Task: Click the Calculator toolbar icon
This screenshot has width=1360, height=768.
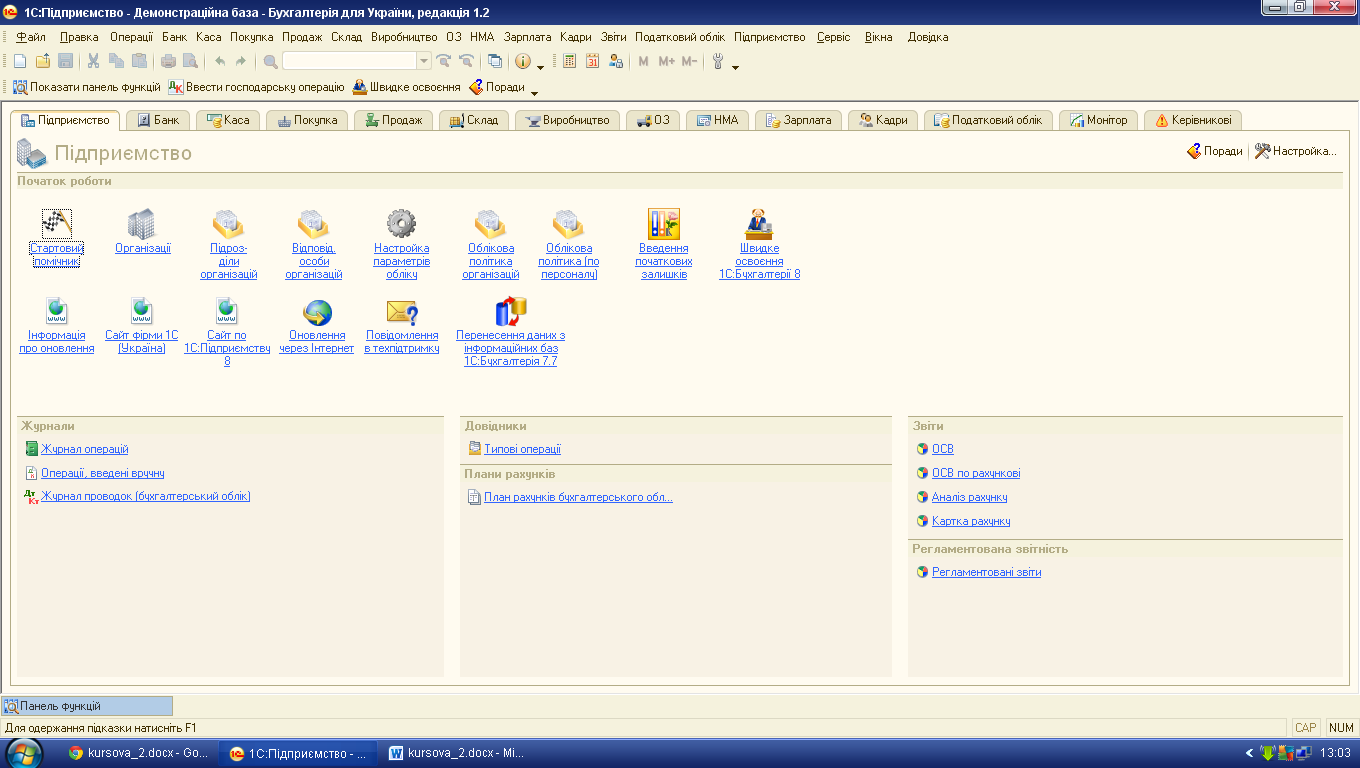Action: coord(570,61)
